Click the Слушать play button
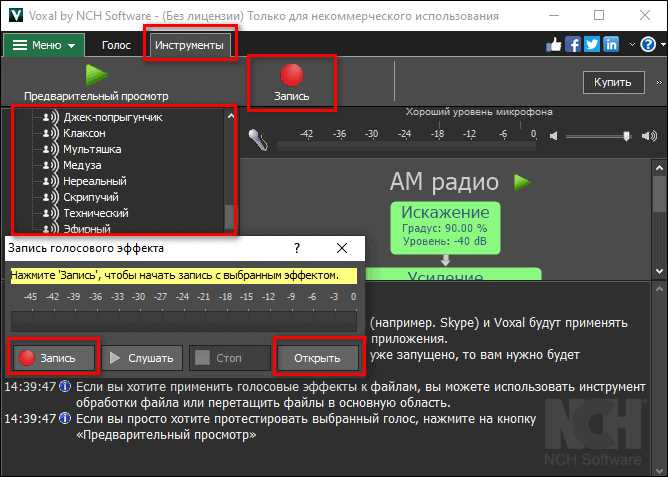This screenshot has height=477, width=668. [x=142, y=358]
